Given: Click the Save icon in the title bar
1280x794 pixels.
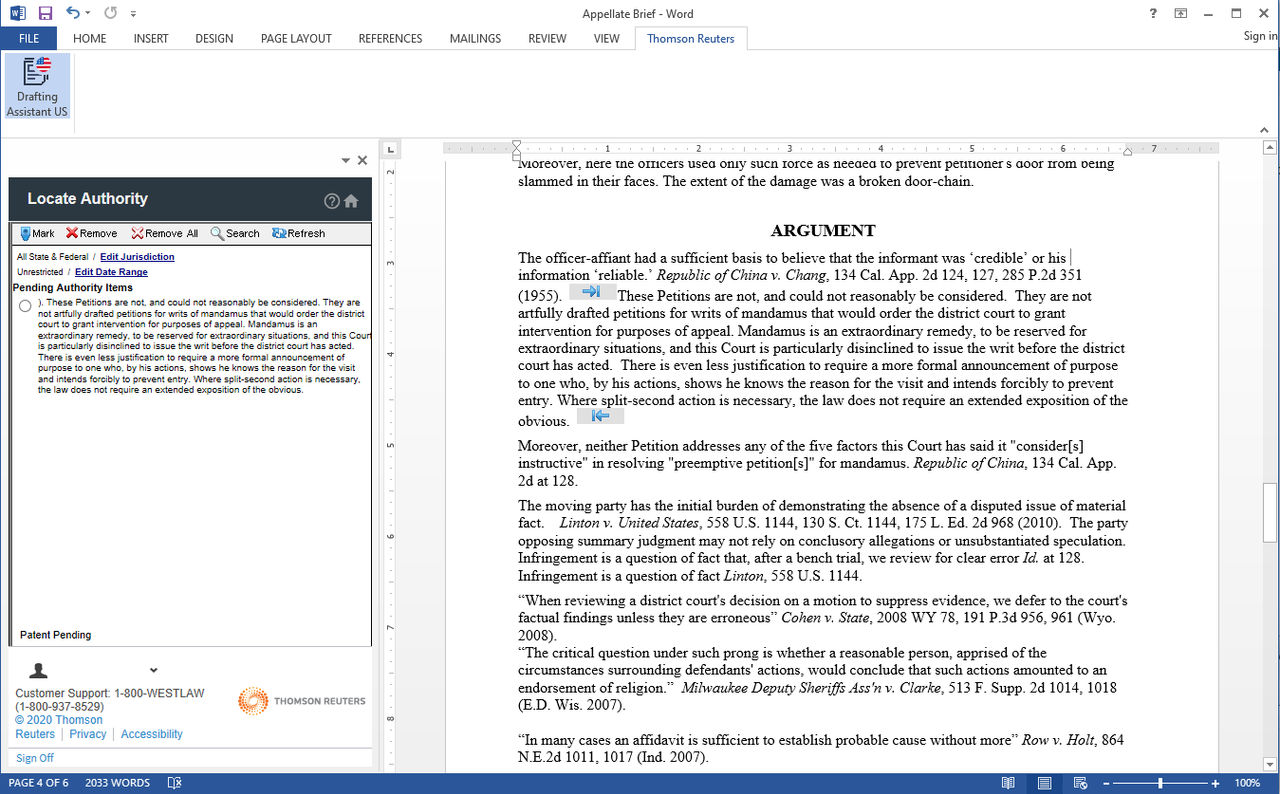Looking at the screenshot, I should click(x=45, y=13).
